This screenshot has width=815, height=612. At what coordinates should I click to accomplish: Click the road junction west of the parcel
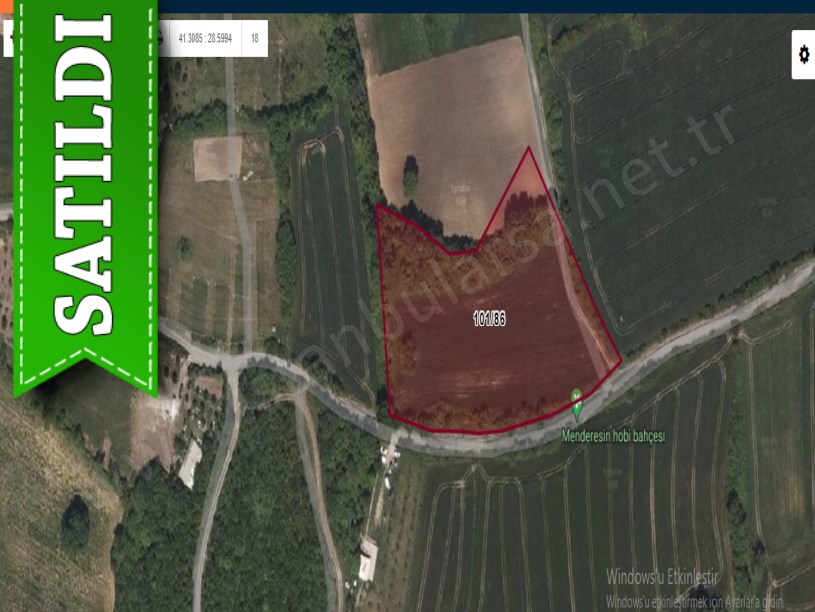(x=234, y=362)
